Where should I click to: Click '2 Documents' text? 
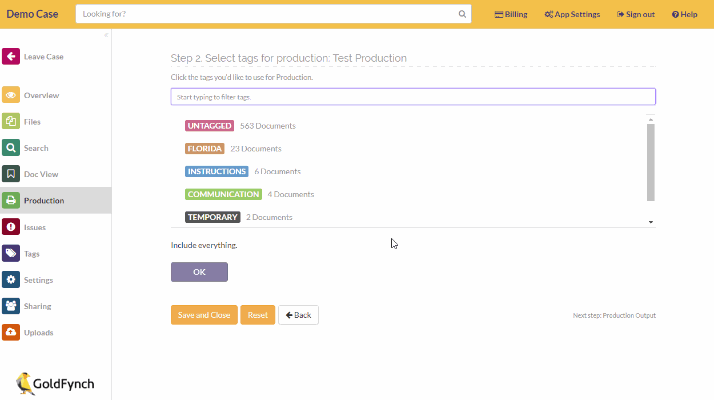click(269, 217)
